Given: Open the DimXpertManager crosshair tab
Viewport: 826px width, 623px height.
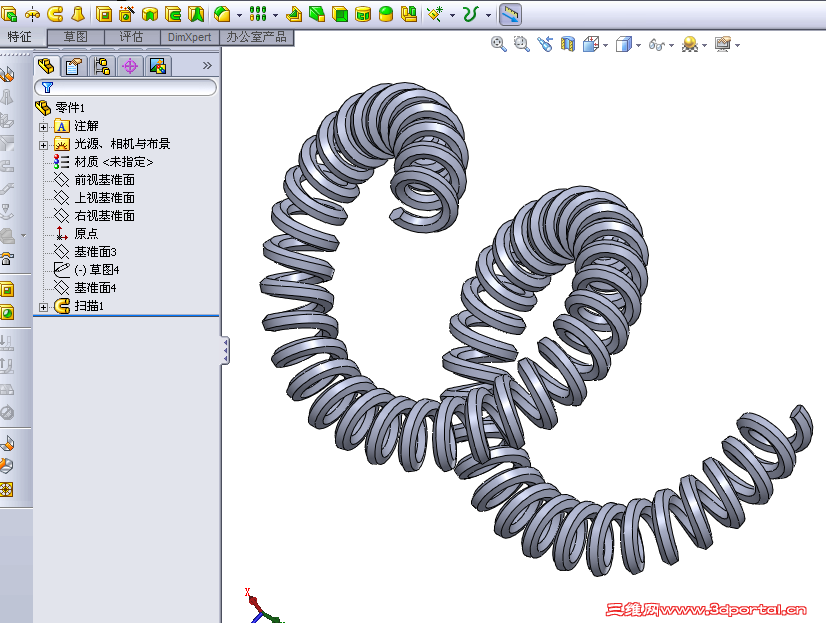Looking at the screenshot, I should coord(130,66).
